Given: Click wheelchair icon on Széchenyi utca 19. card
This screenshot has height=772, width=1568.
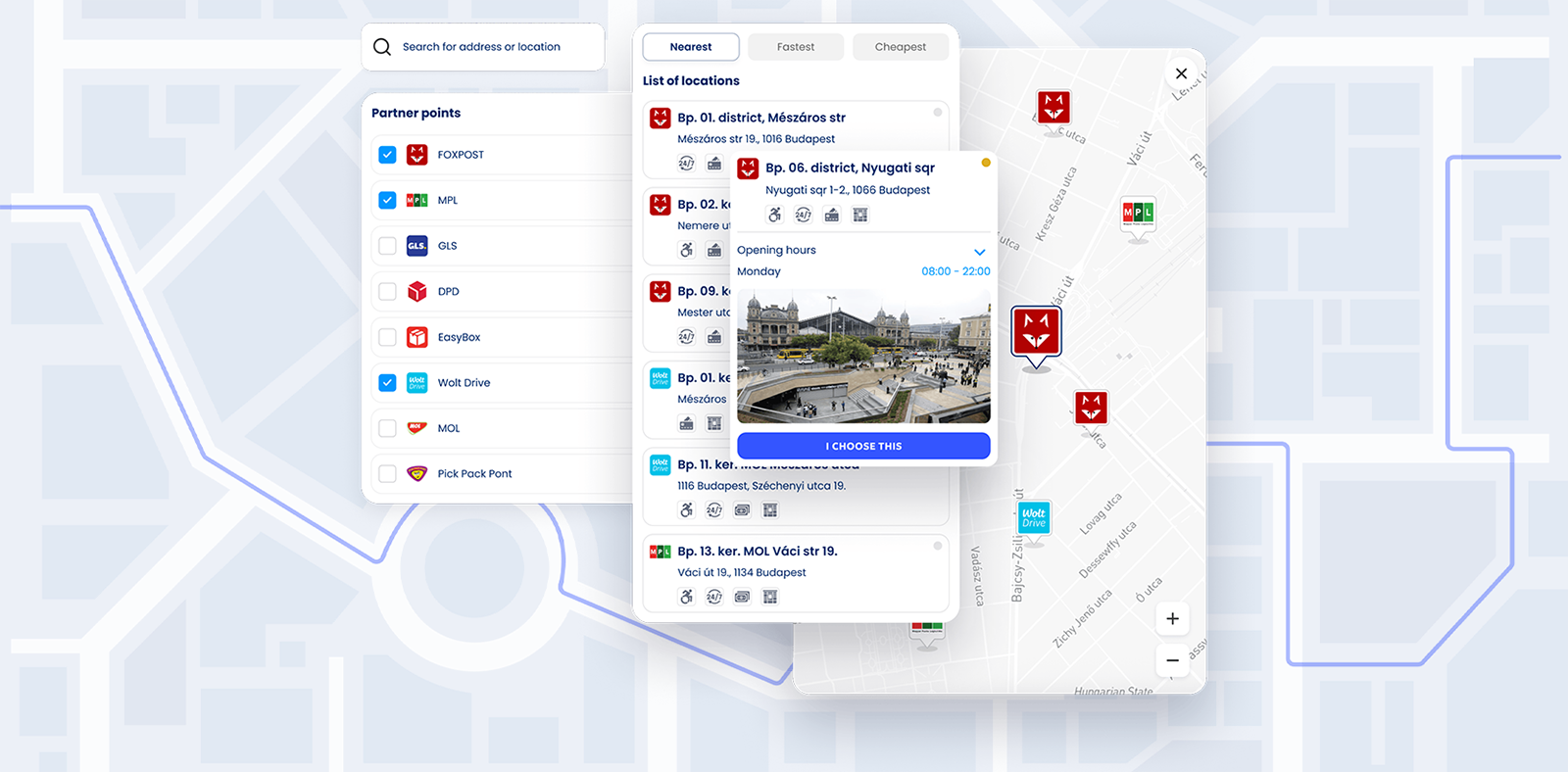Looking at the screenshot, I should pyautogui.click(x=687, y=510).
